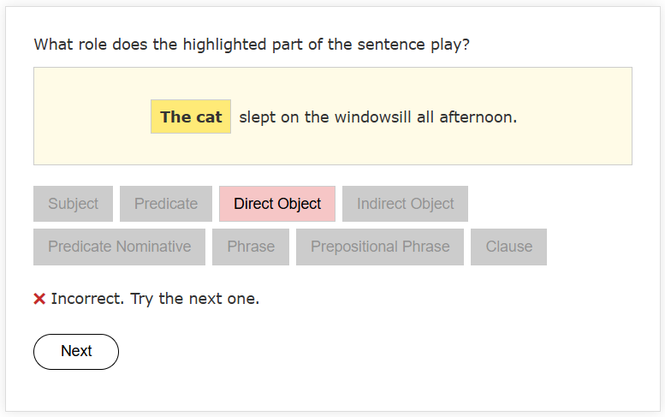Click the word "all" in the sentence
665x417 pixels.
[x=426, y=117]
